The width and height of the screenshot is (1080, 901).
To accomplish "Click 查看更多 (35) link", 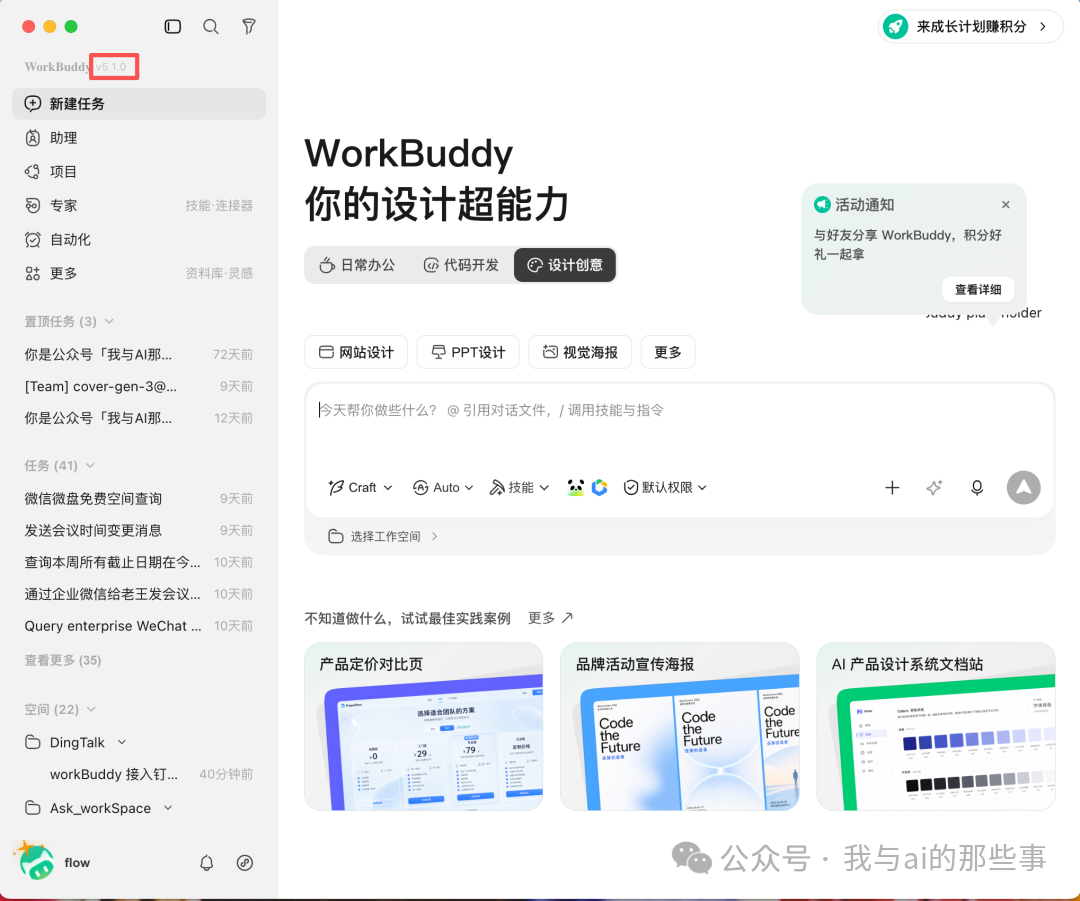I will pyautogui.click(x=63, y=661).
